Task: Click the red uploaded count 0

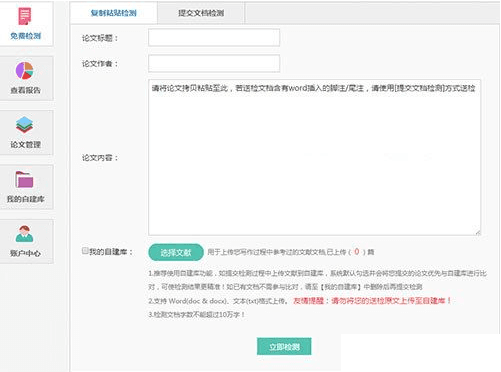Action: 357,252
